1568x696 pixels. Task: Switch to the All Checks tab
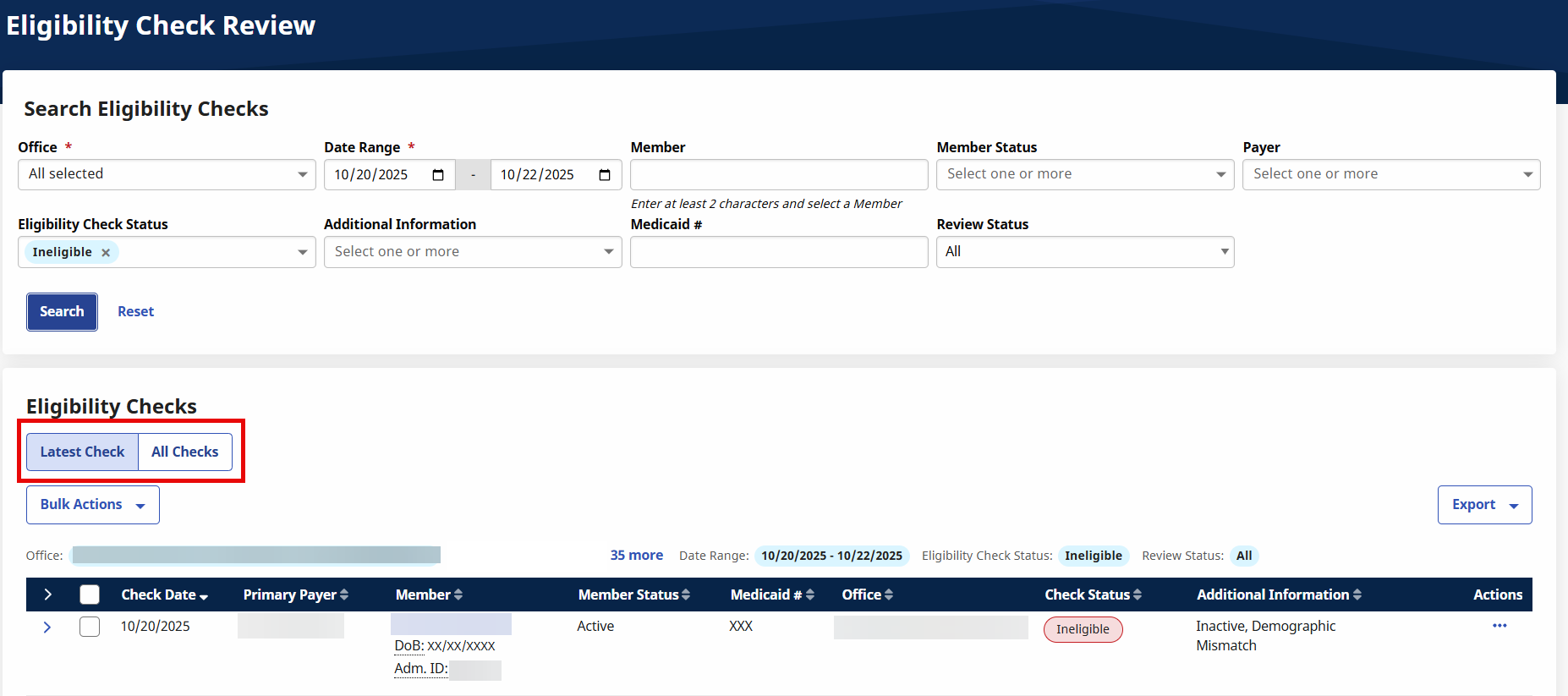coord(184,452)
